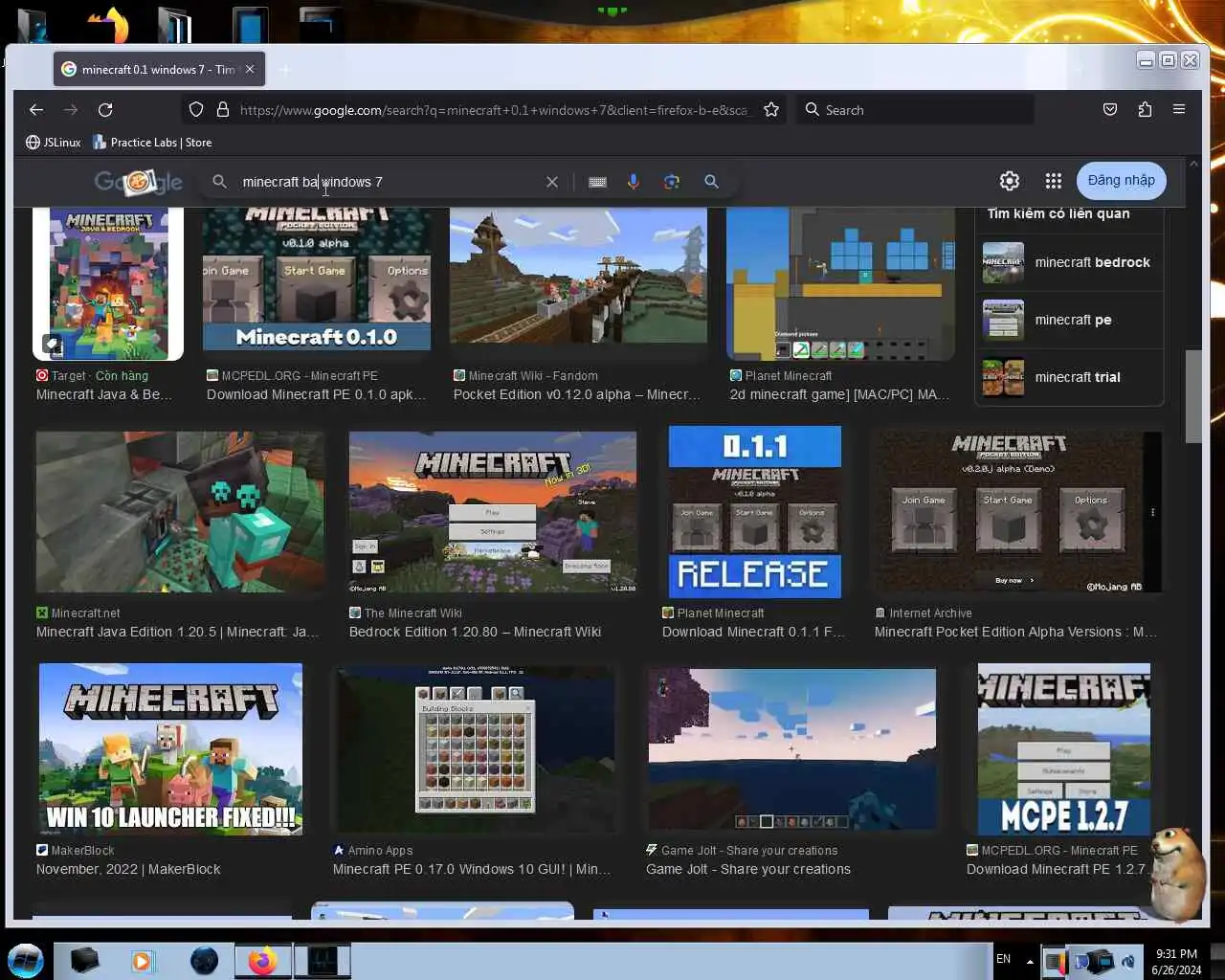This screenshot has height=980, width=1225.
Task: Open Practice Labs | Store bookmark
Action: tap(152, 143)
